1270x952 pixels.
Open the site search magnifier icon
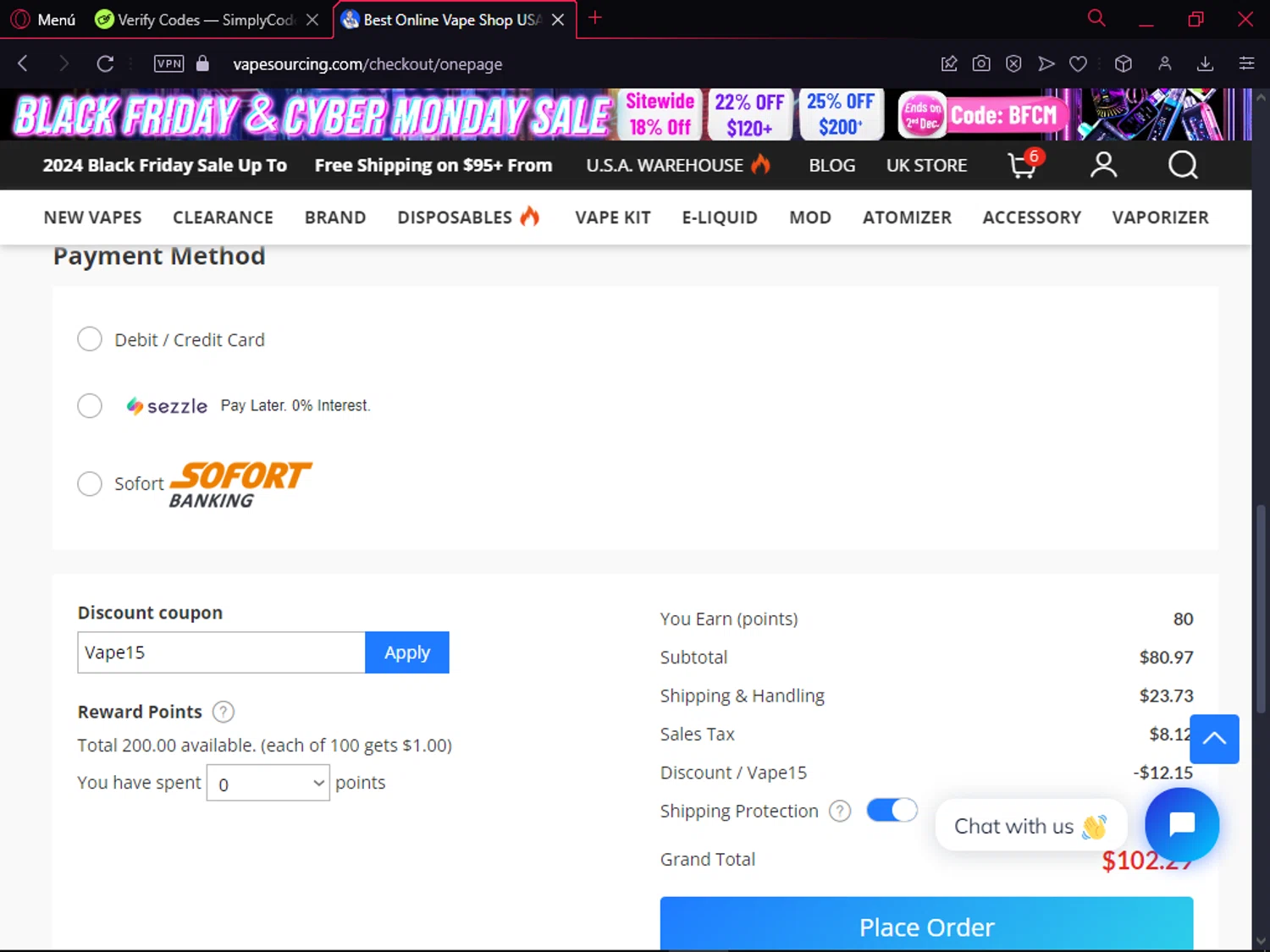coord(1183,165)
